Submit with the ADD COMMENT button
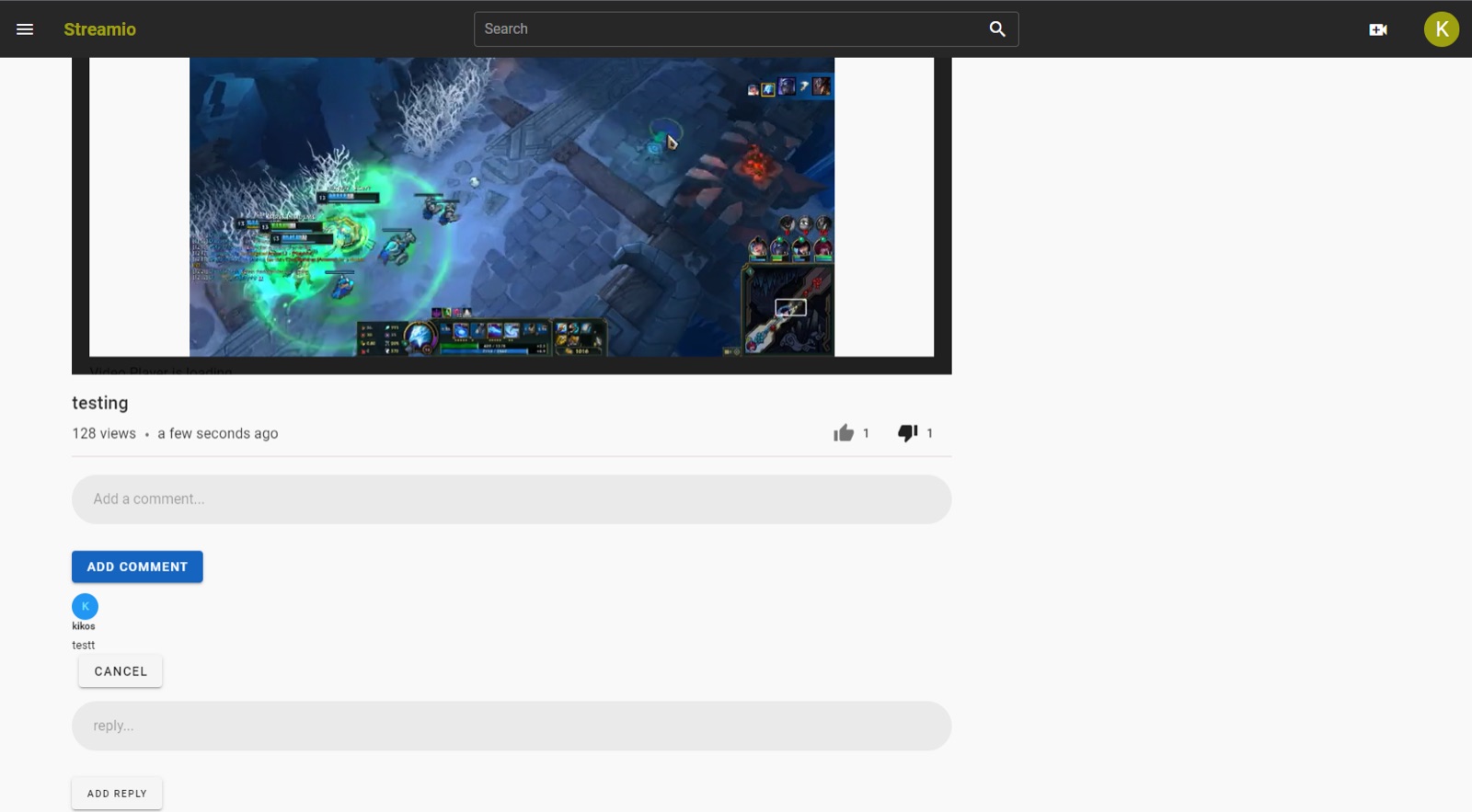This screenshot has height=812, width=1472. point(137,566)
